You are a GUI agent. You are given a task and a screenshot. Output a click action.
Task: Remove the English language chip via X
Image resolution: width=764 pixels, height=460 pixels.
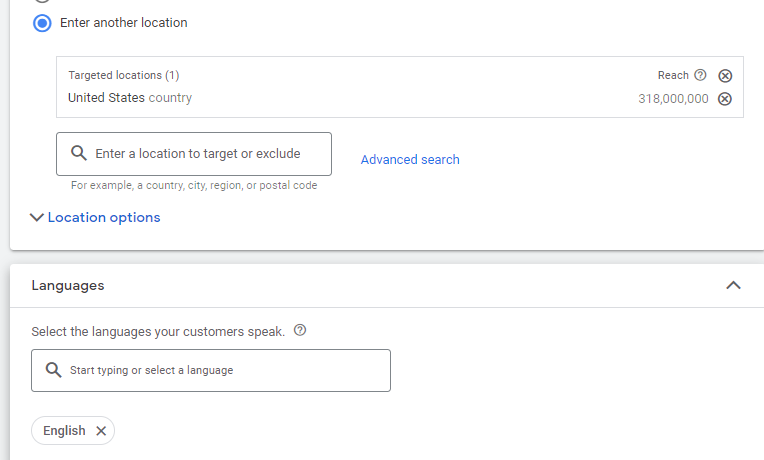(x=101, y=431)
